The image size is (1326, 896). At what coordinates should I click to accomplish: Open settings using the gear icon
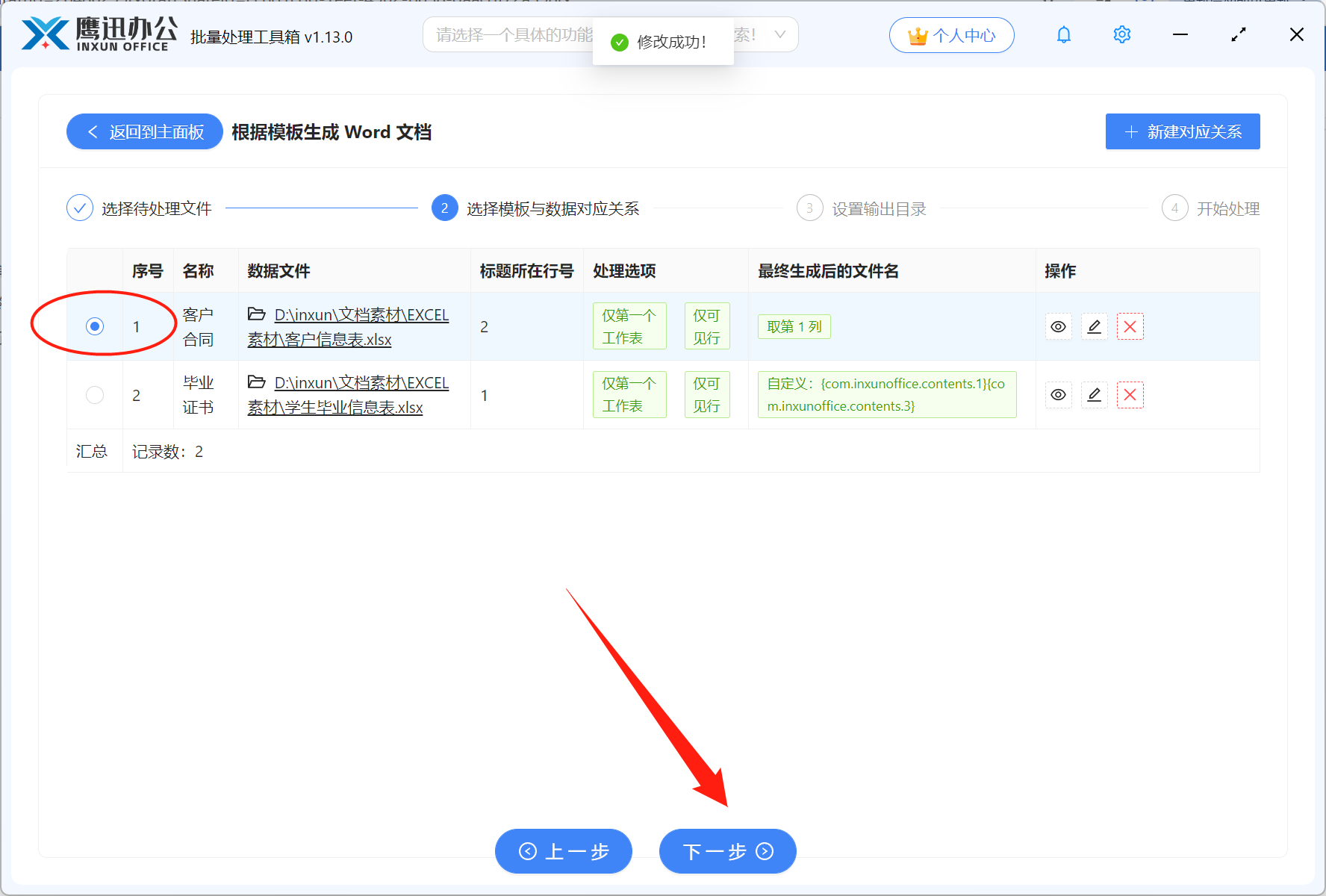click(x=1121, y=34)
